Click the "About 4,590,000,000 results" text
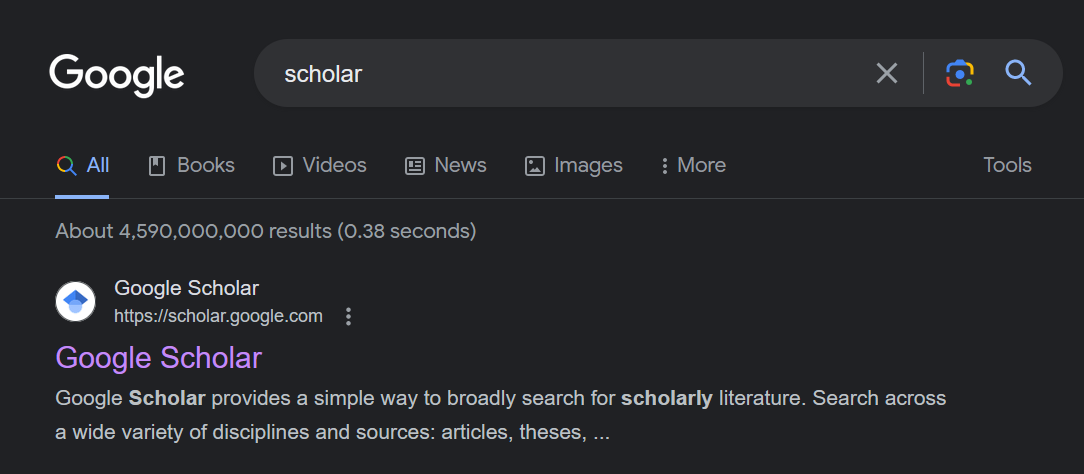The height and width of the screenshot is (474, 1084). click(265, 231)
